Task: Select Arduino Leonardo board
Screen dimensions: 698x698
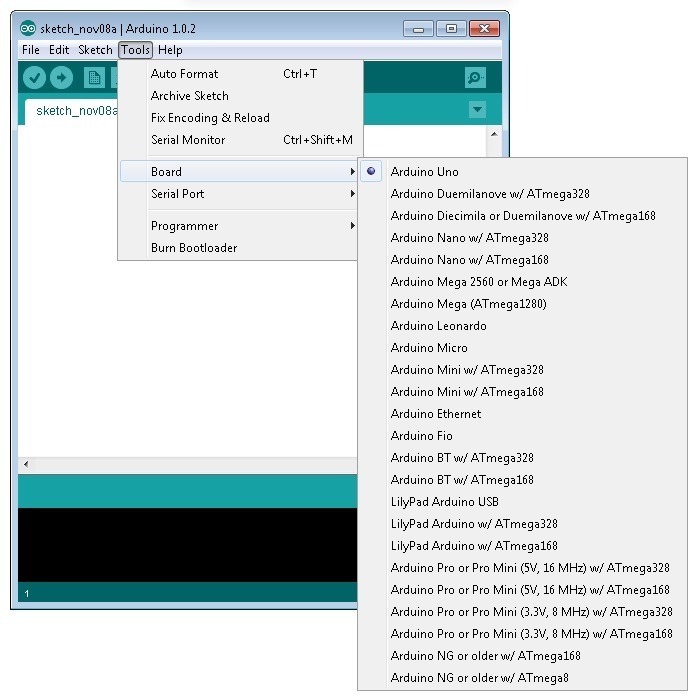Action: click(523, 325)
